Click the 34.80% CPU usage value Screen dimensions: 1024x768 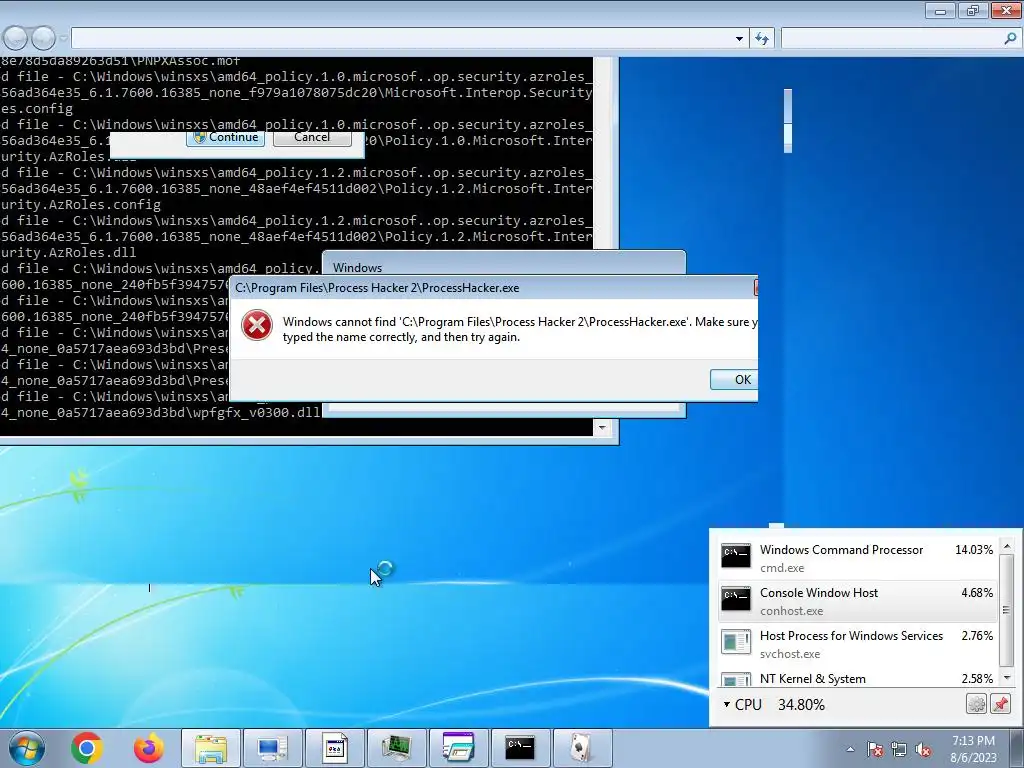[801, 705]
